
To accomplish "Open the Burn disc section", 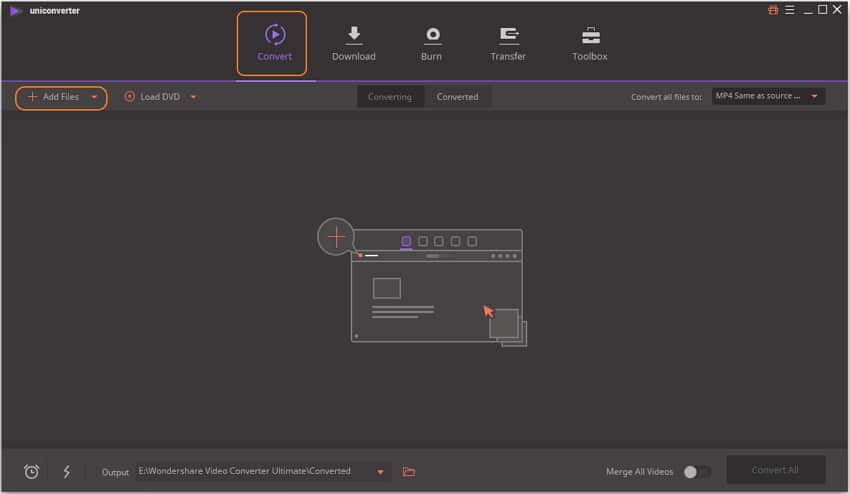I will pyautogui.click(x=431, y=43).
